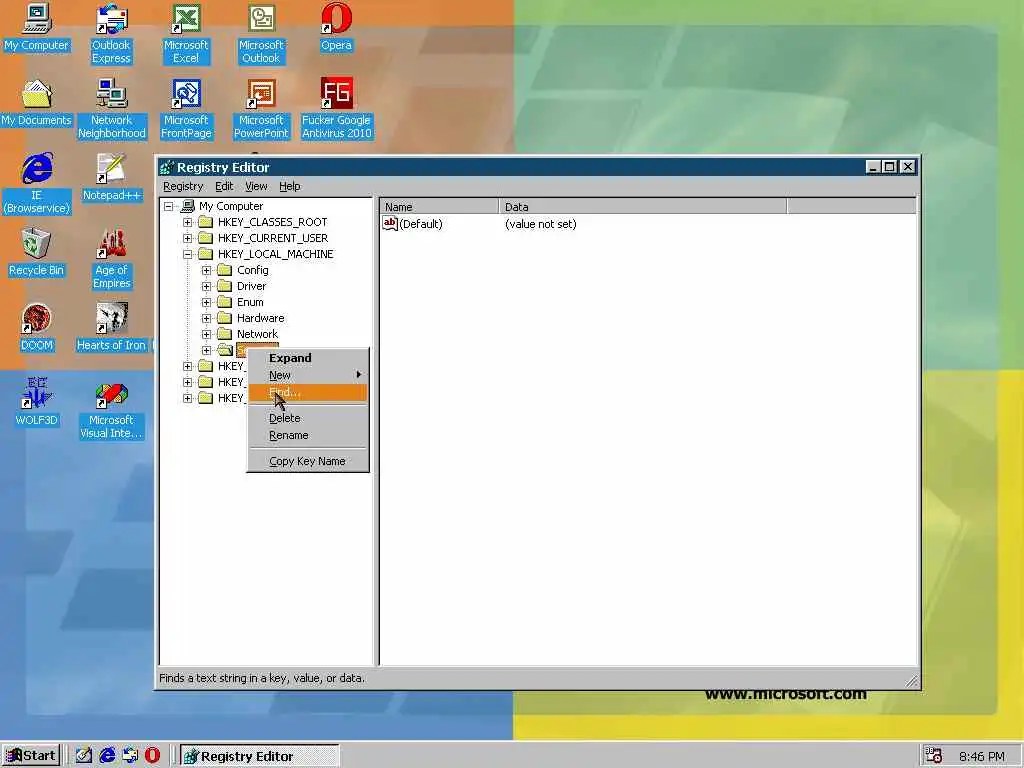Choose Copy Key Name from context menu
1024x768 pixels.
pyautogui.click(x=308, y=461)
